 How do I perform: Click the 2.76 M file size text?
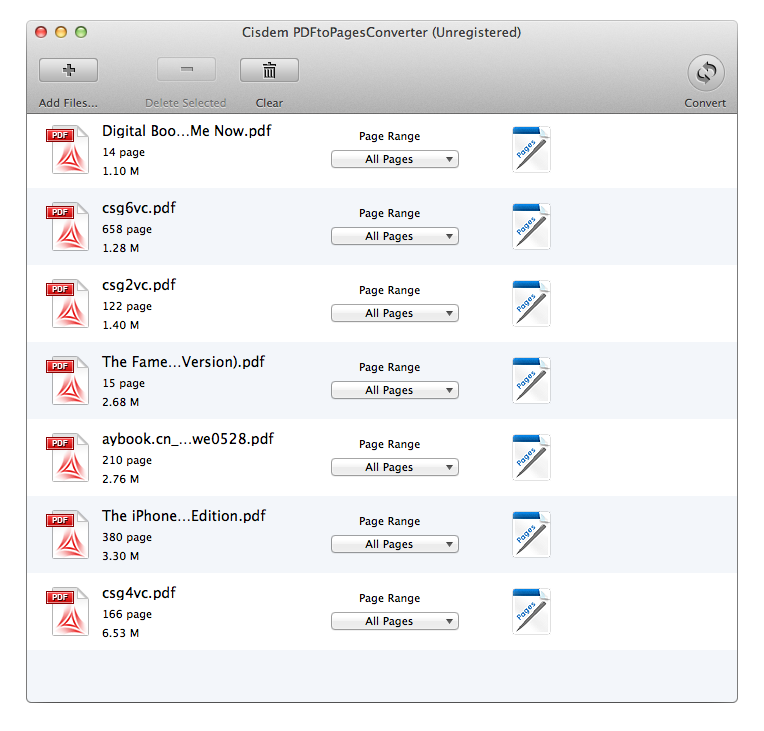pos(120,479)
